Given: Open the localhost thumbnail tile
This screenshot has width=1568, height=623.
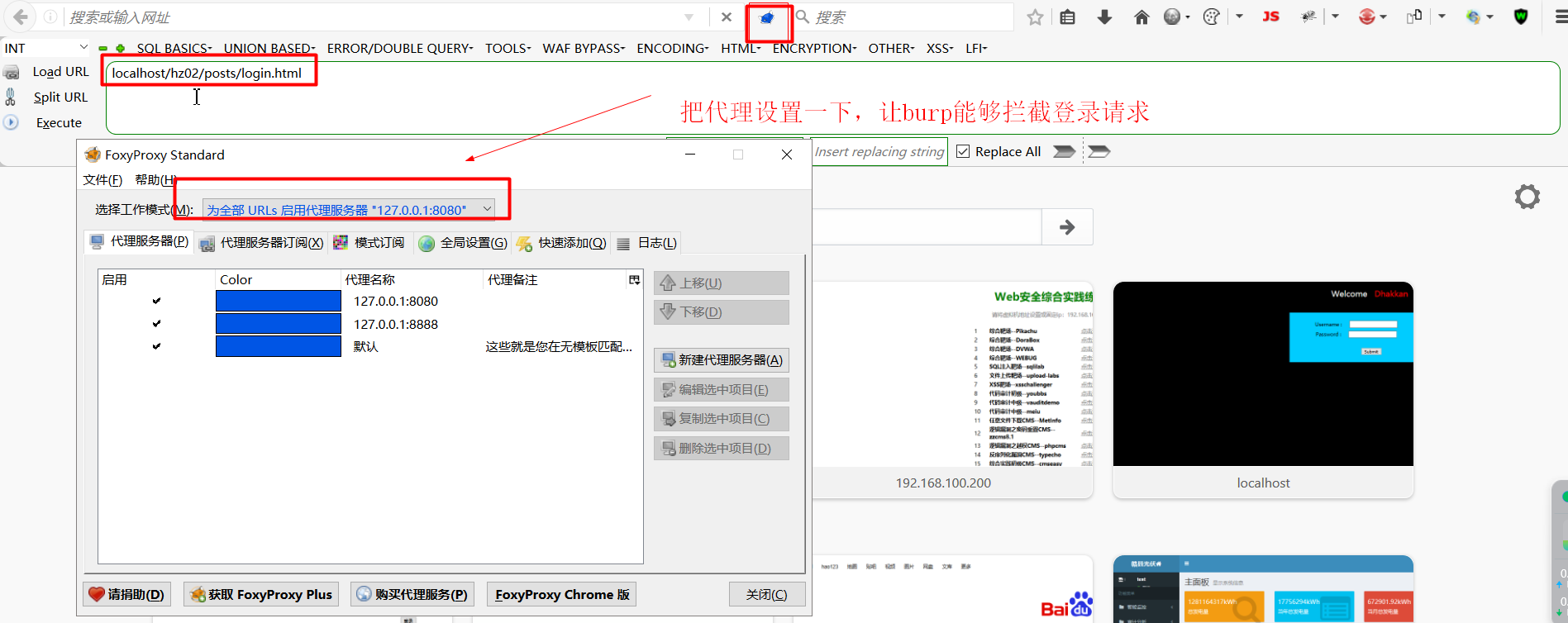Looking at the screenshot, I should 1263,390.
